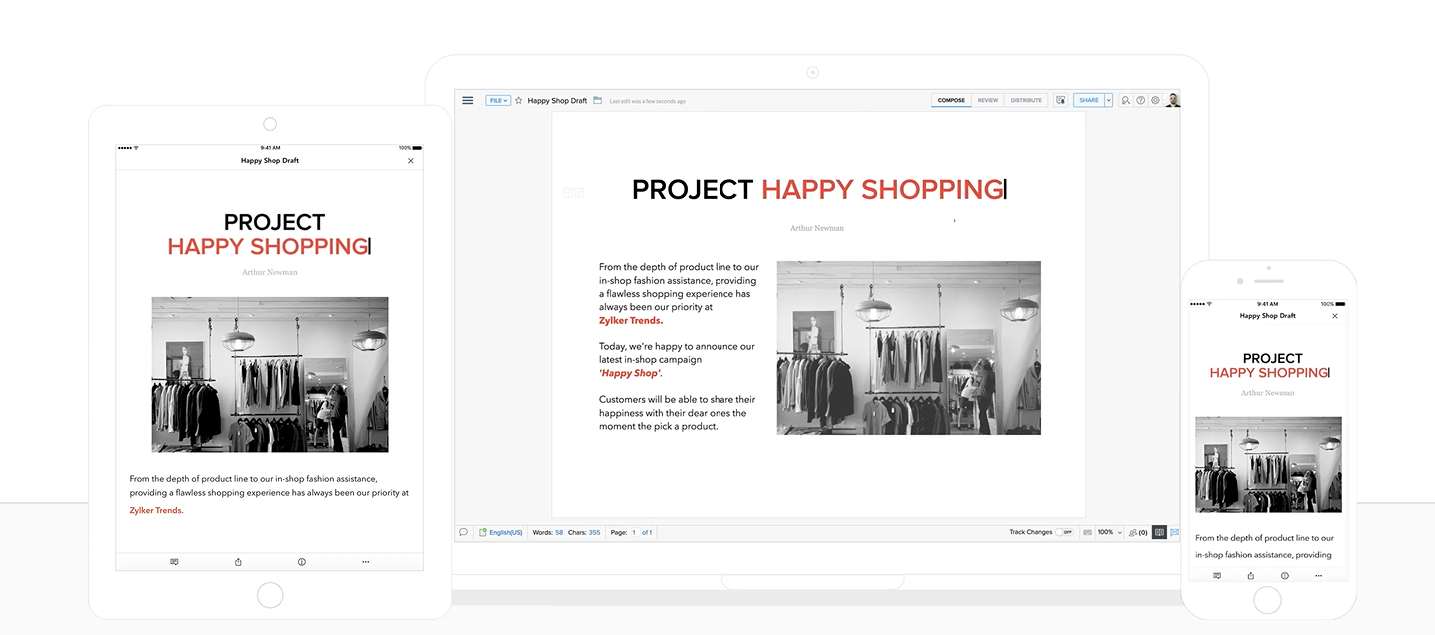Click the folder icon beside document title
1435x635 pixels.
[x=597, y=100]
